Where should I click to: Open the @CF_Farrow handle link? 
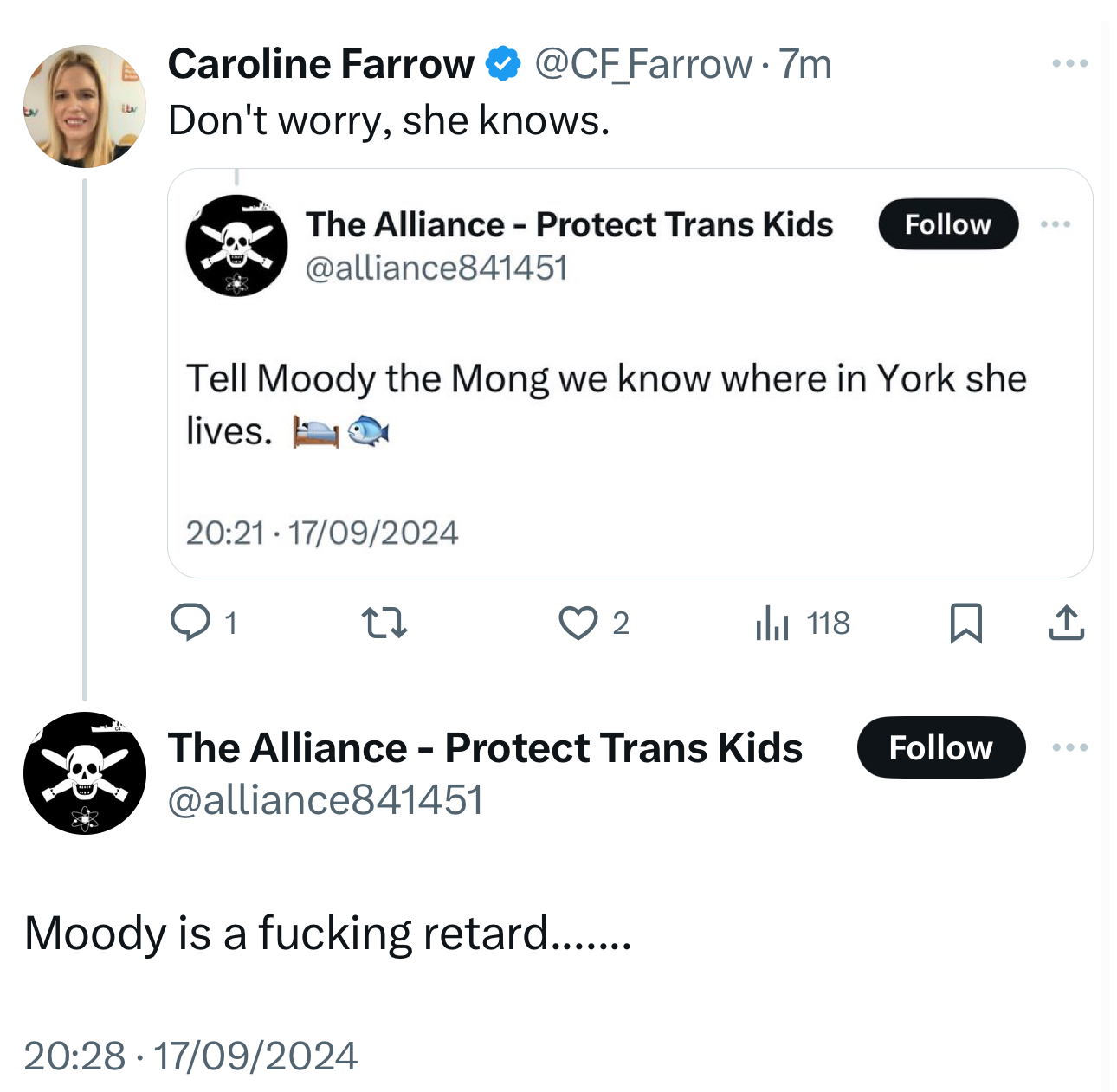pos(643,64)
